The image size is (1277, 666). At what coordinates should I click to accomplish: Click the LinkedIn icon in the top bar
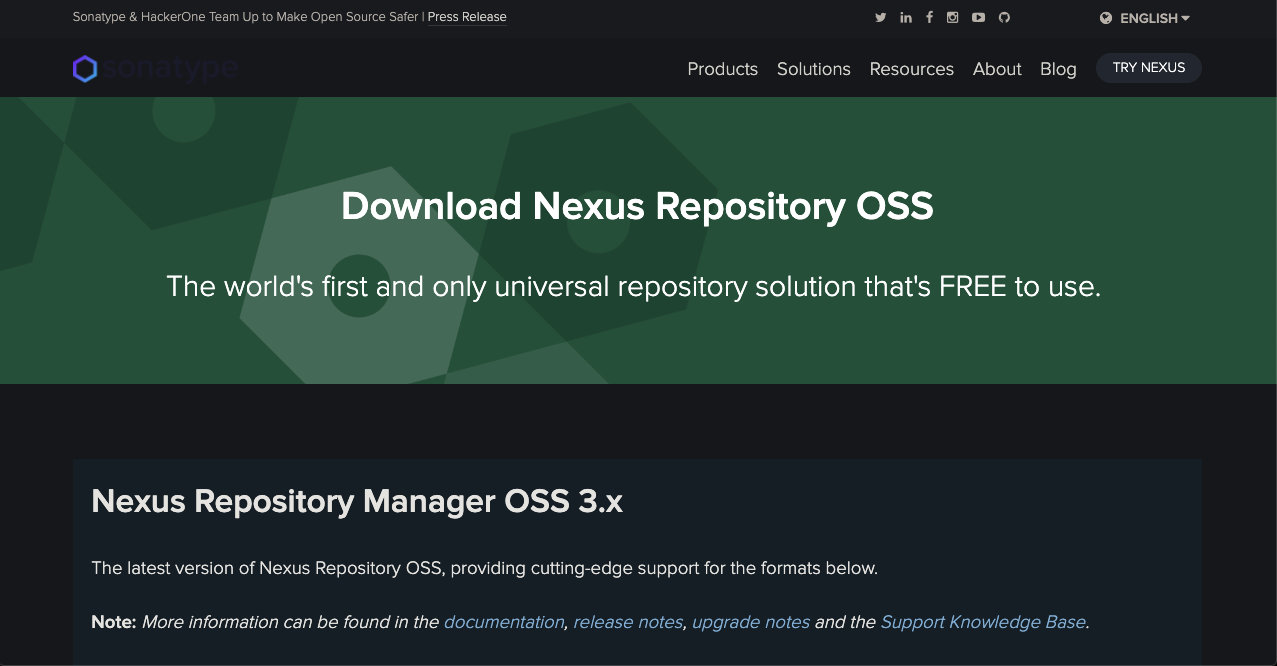(905, 18)
